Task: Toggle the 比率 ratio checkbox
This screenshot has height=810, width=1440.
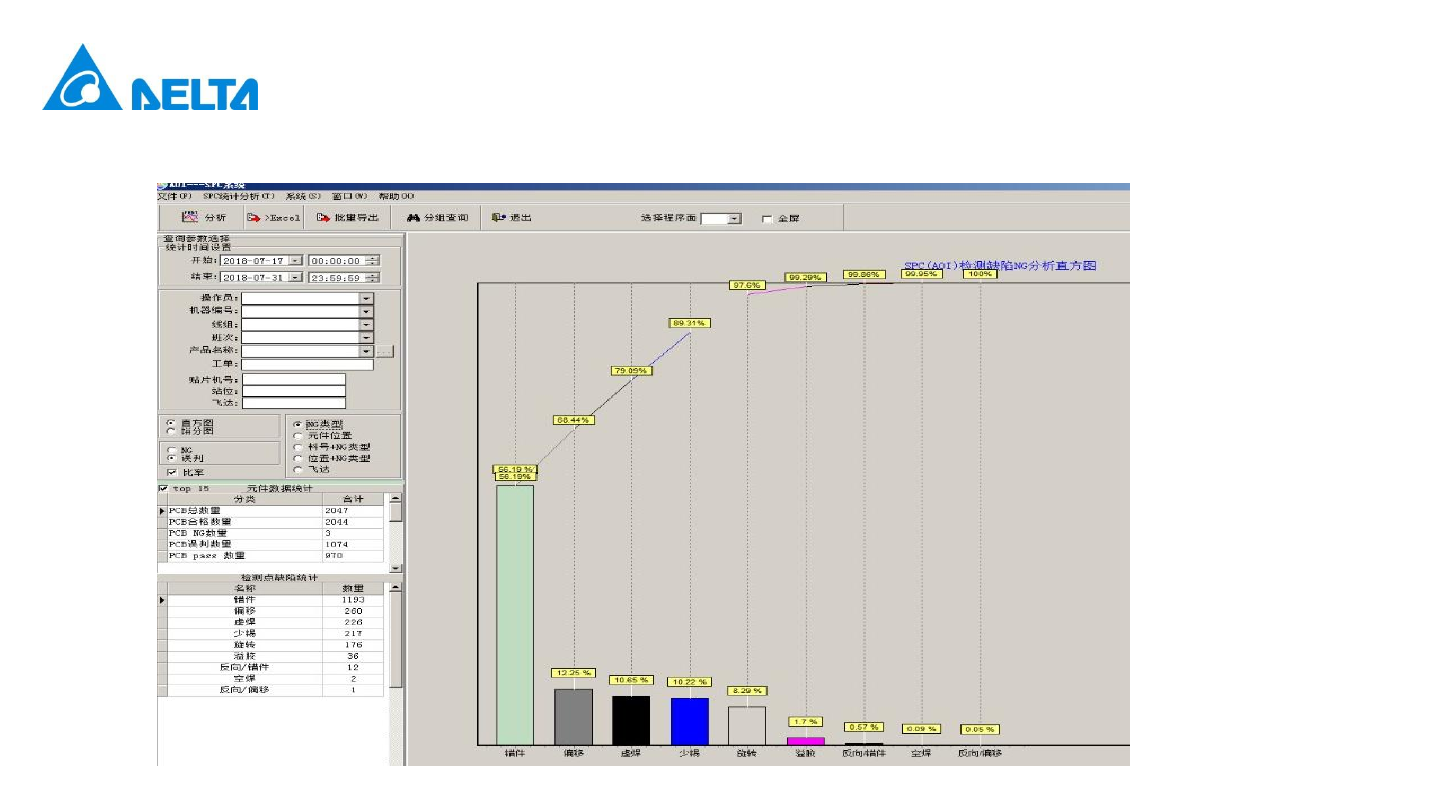Action: pyautogui.click(x=173, y=472)
